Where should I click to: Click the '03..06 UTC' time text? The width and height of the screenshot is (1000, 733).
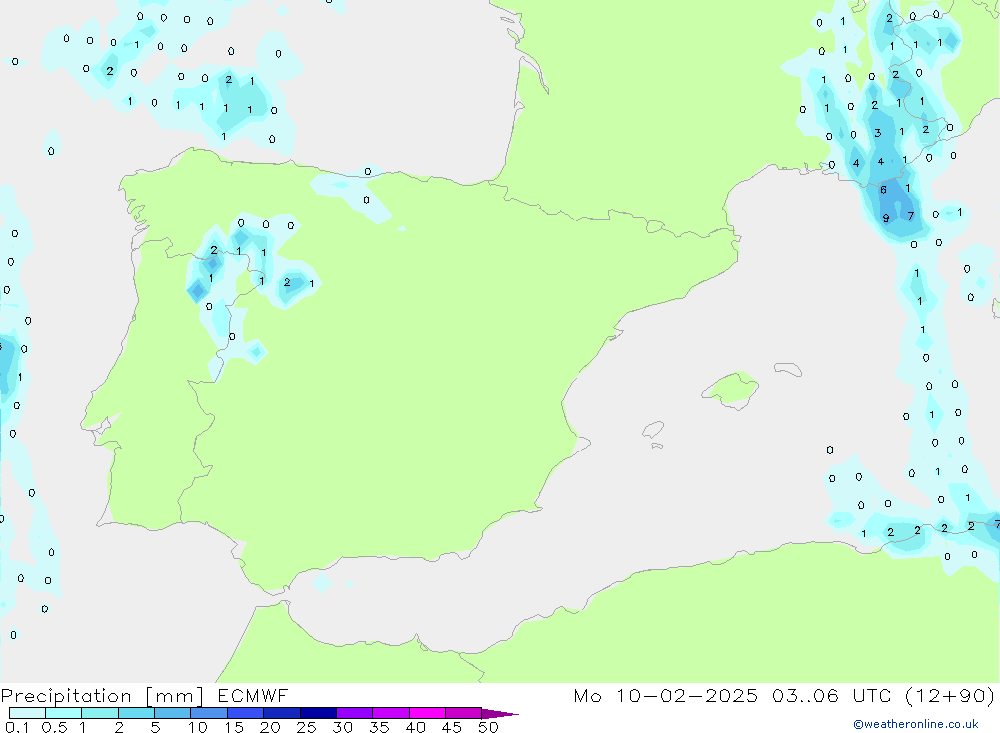pyautogui.click(x=831, y=695)
